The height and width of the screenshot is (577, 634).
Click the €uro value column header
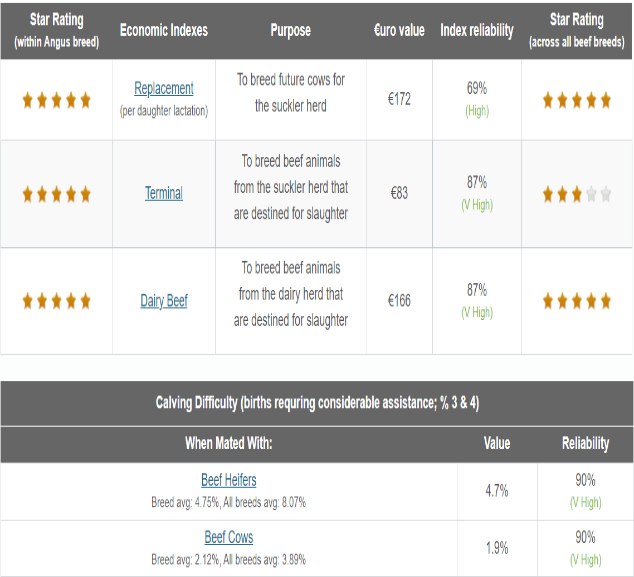(x=399, y=30)
